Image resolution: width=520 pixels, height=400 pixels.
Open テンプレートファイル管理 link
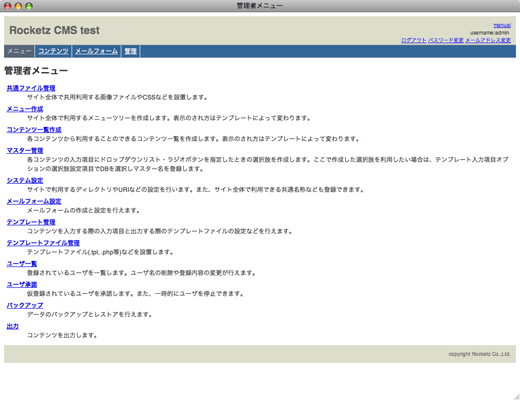(43, 243)
